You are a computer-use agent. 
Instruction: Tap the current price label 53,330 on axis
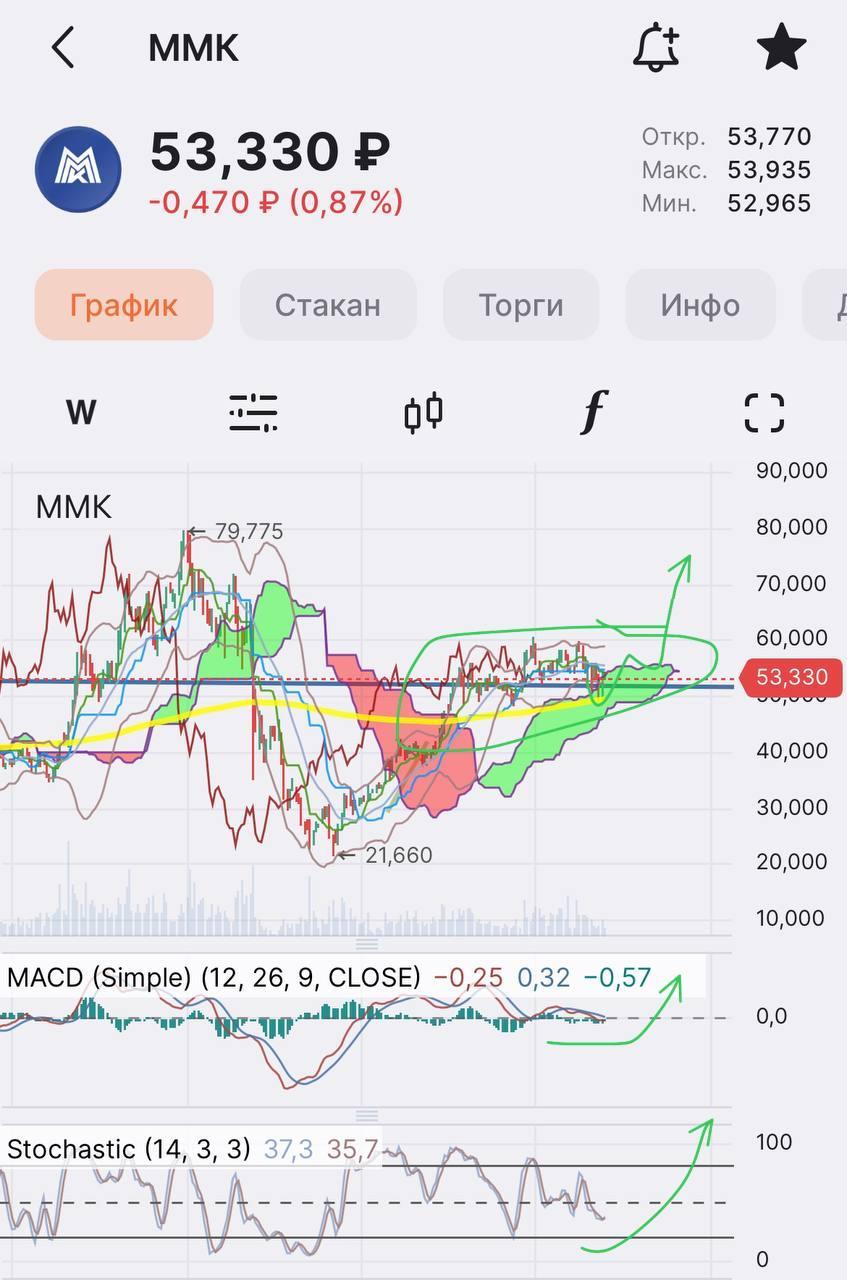(791, 677)
